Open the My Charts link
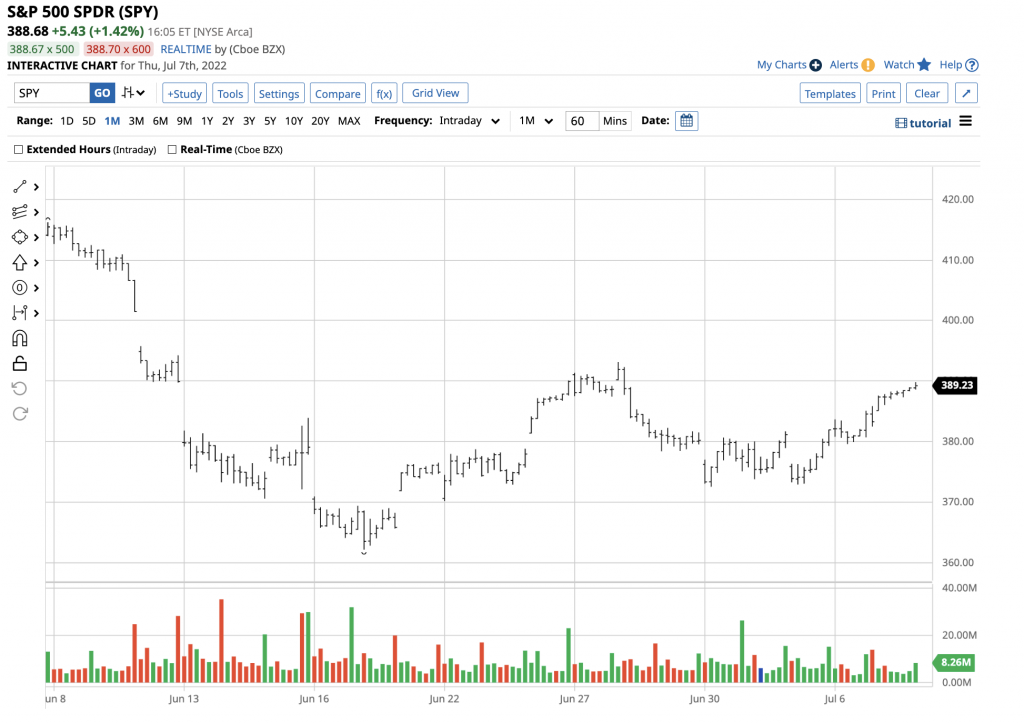This screenshot has width=1024, height=723. pyautogui.click(x=781, y=65)
